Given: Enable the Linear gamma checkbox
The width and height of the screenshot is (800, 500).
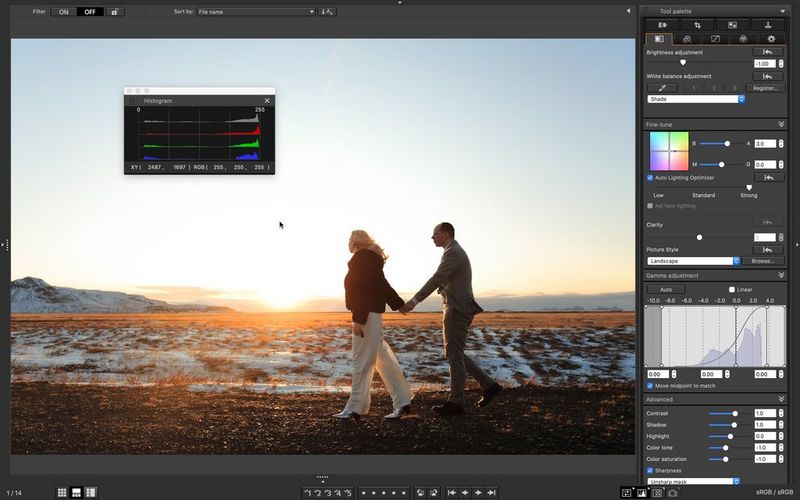Looking at the screenshot, I should tap(731, 289).
